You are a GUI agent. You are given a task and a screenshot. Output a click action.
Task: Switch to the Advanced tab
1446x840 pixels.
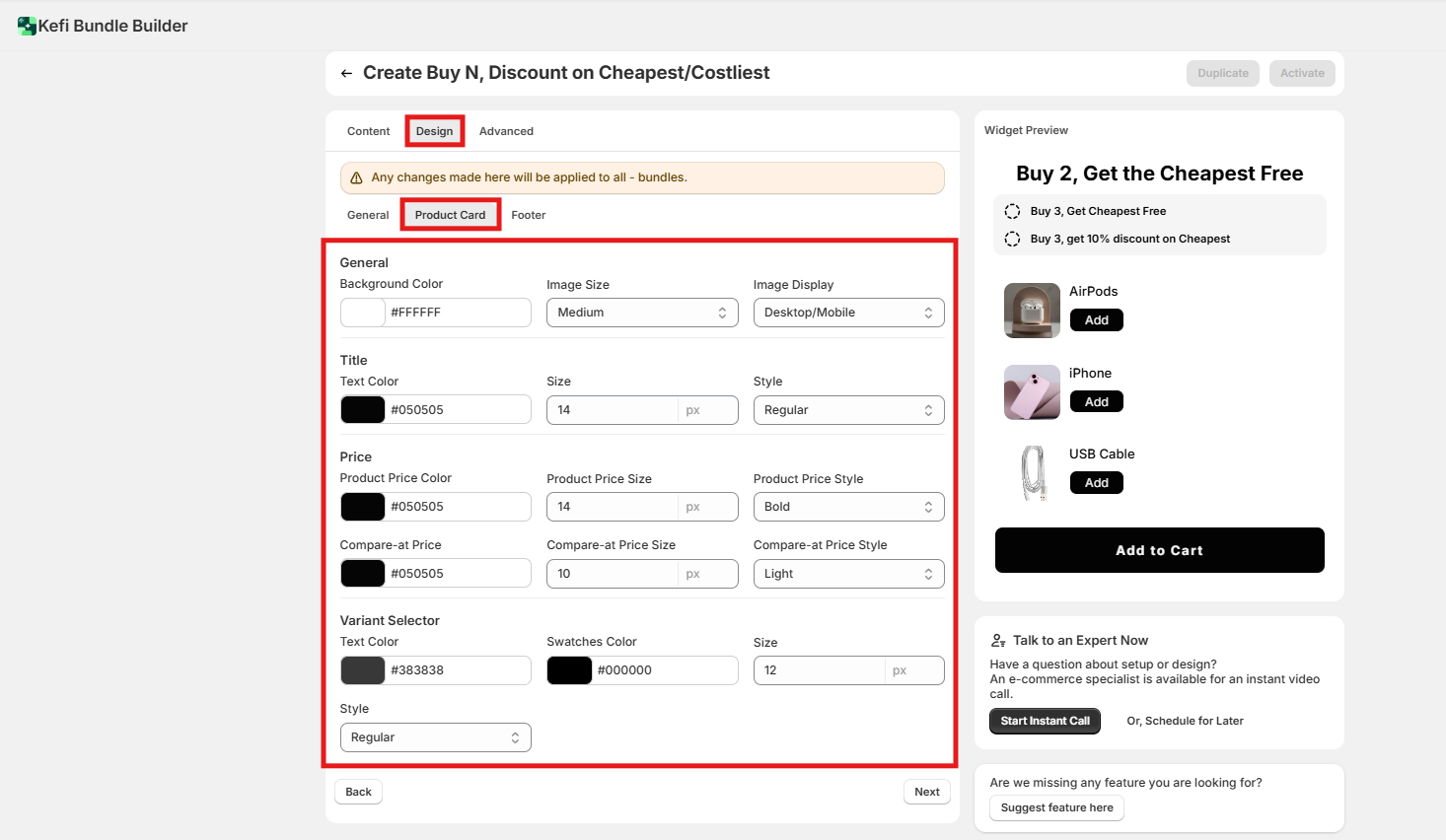506,131
